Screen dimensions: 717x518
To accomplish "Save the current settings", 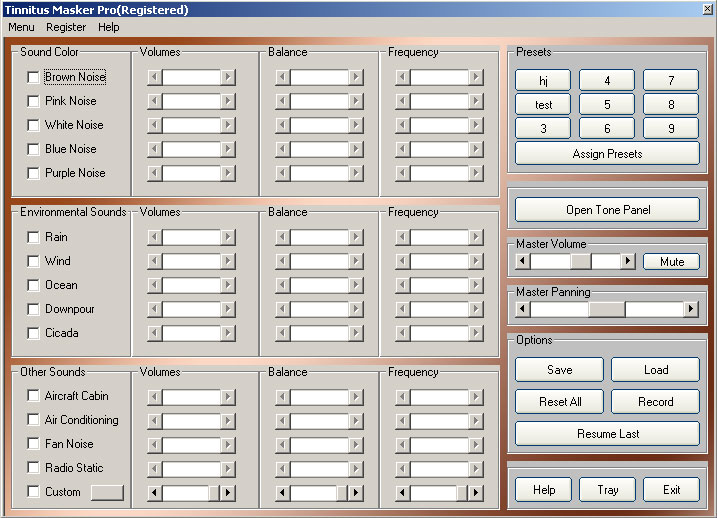I will (559, 369).
